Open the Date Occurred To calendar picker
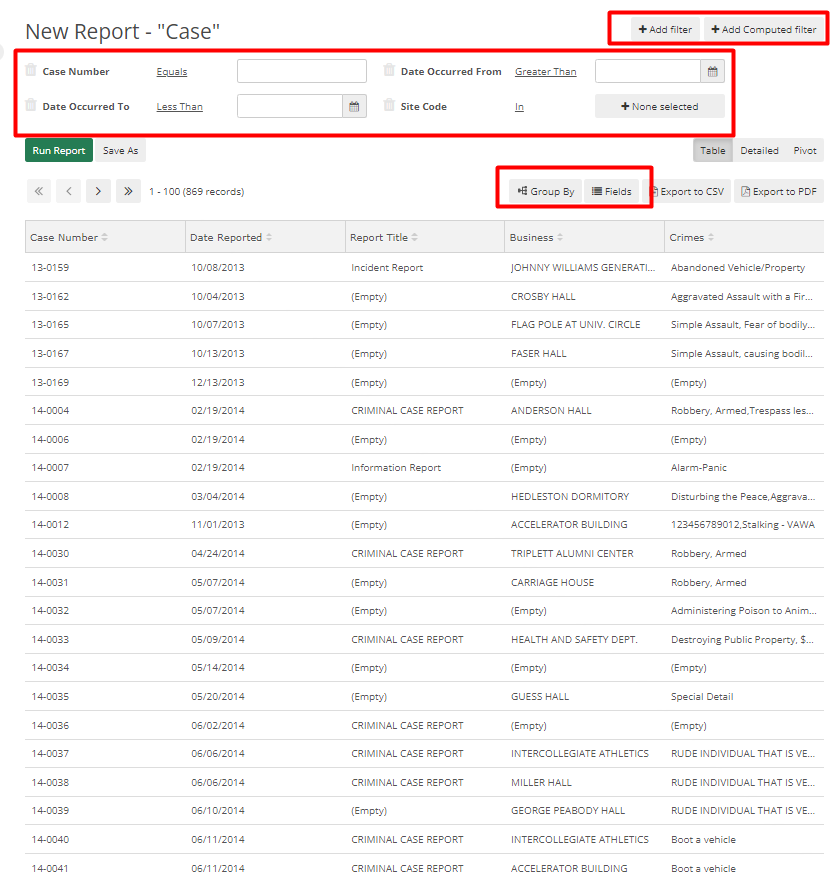The image size is (836, 878). pos(355,105)
